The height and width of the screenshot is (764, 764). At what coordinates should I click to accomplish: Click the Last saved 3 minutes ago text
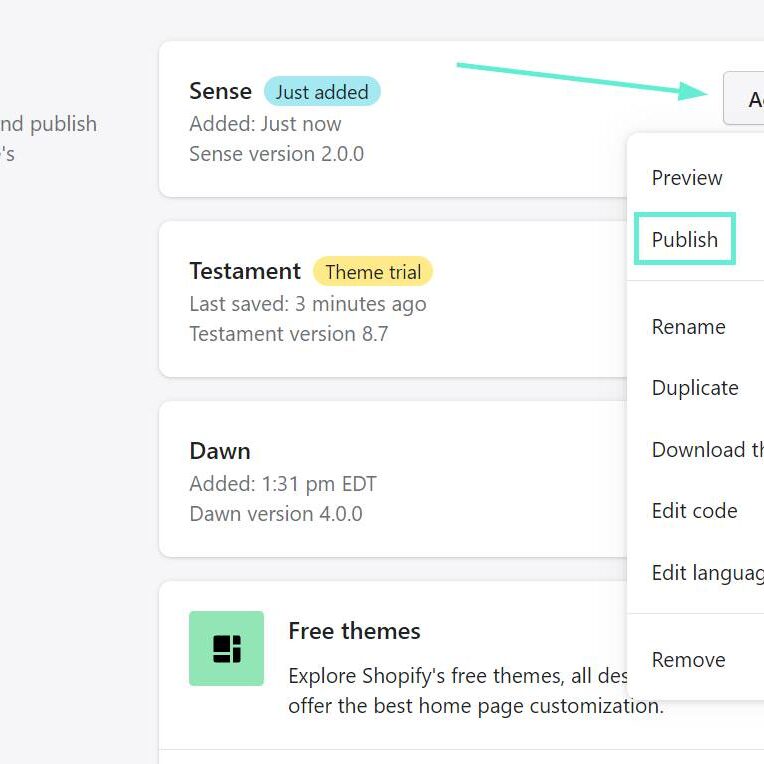pyautogui.click(x=307, y=304)
